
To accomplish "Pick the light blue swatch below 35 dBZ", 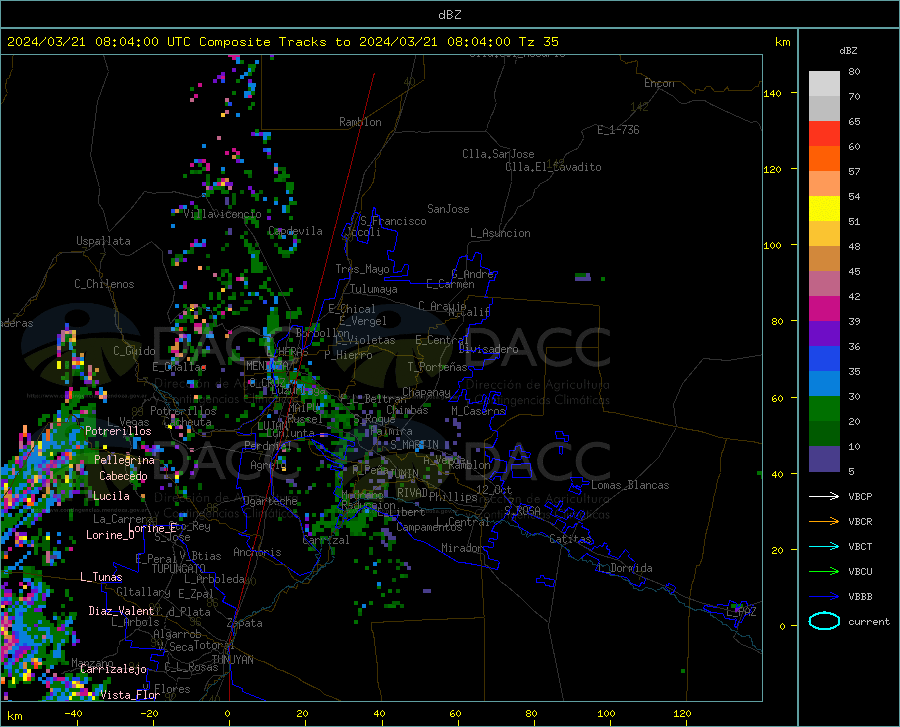I will pos(824,384).
